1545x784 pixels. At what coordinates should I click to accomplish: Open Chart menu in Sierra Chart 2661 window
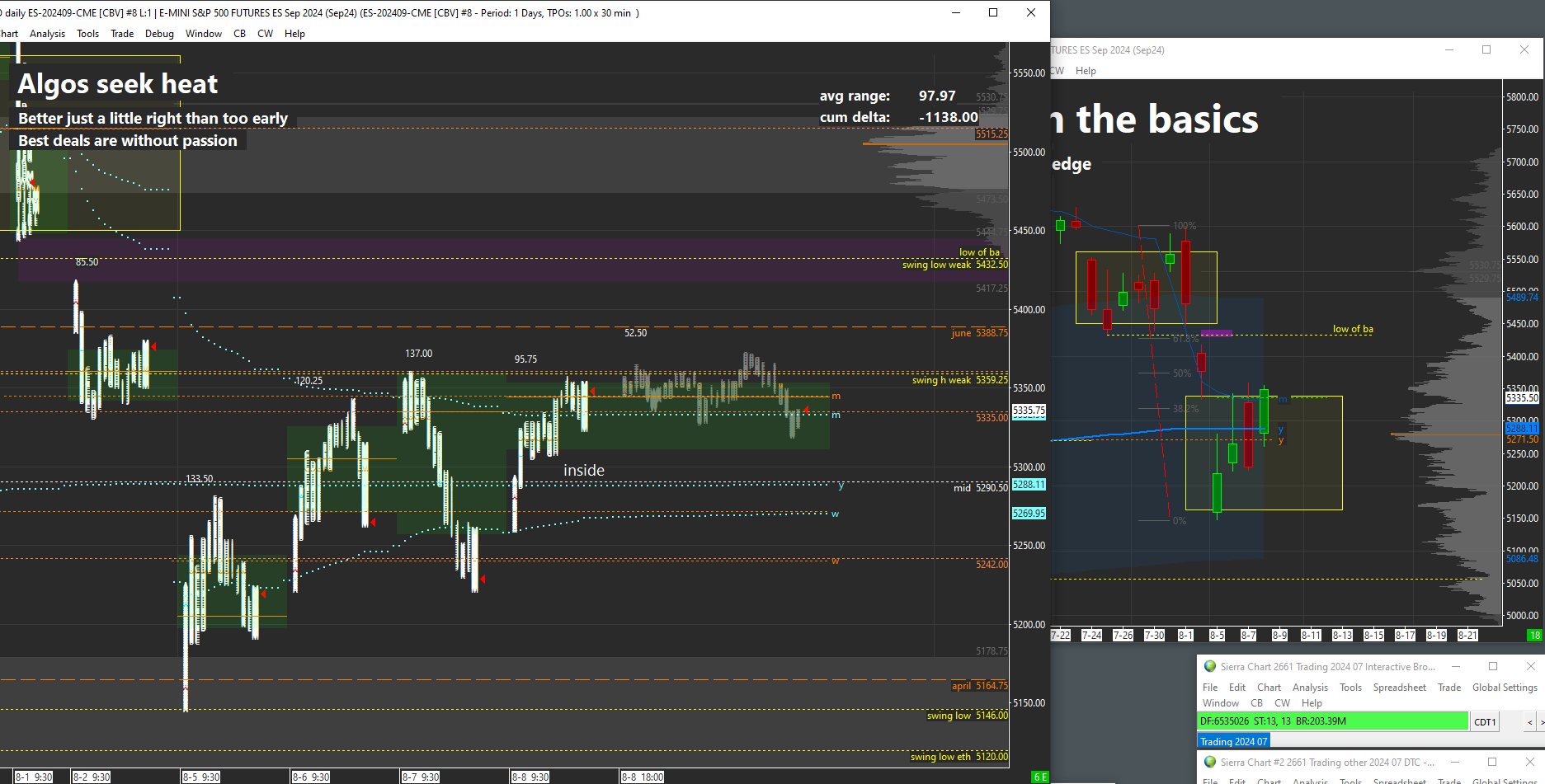pos(1269,688)
